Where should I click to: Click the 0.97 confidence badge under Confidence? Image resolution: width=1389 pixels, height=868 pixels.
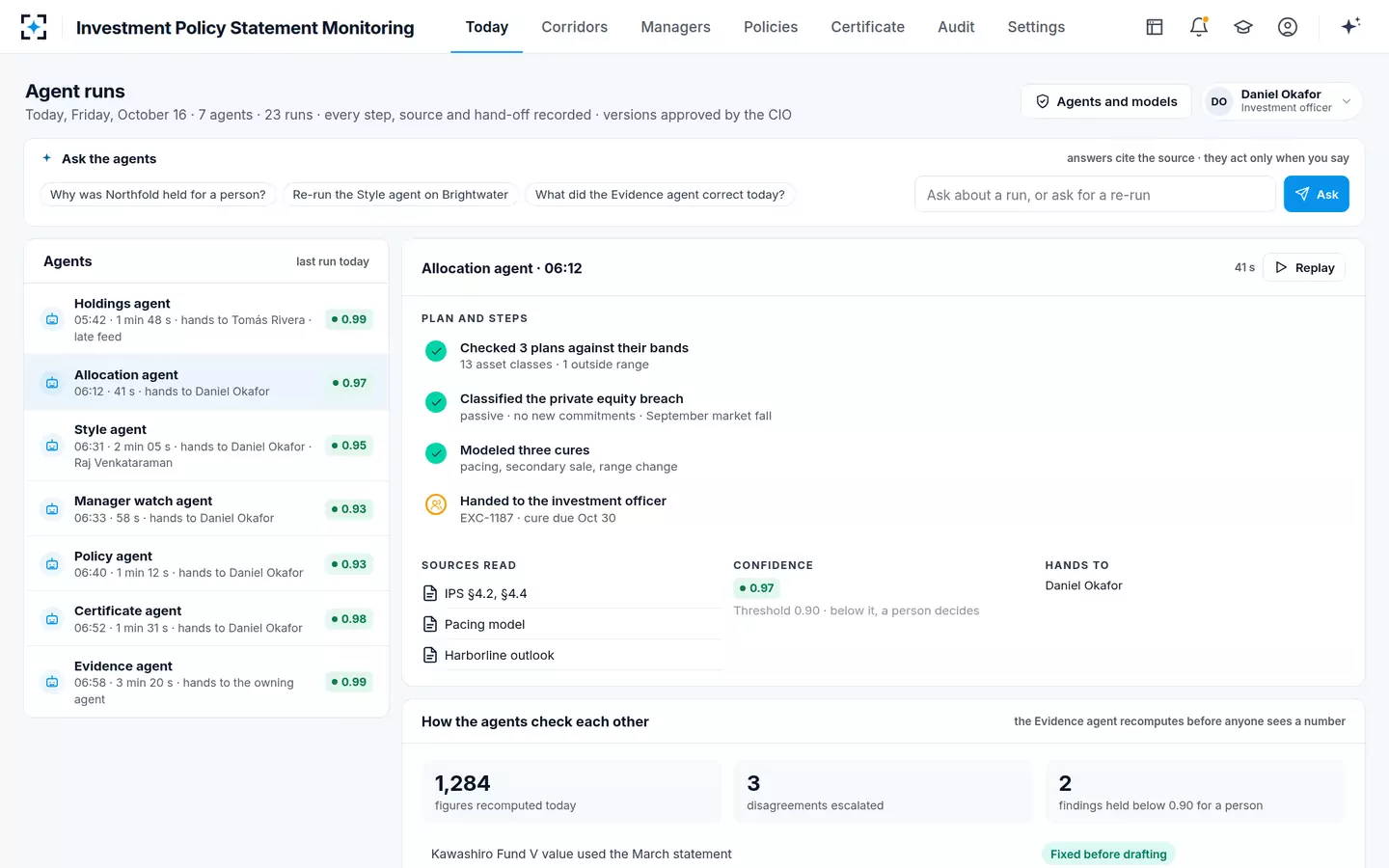756,588
